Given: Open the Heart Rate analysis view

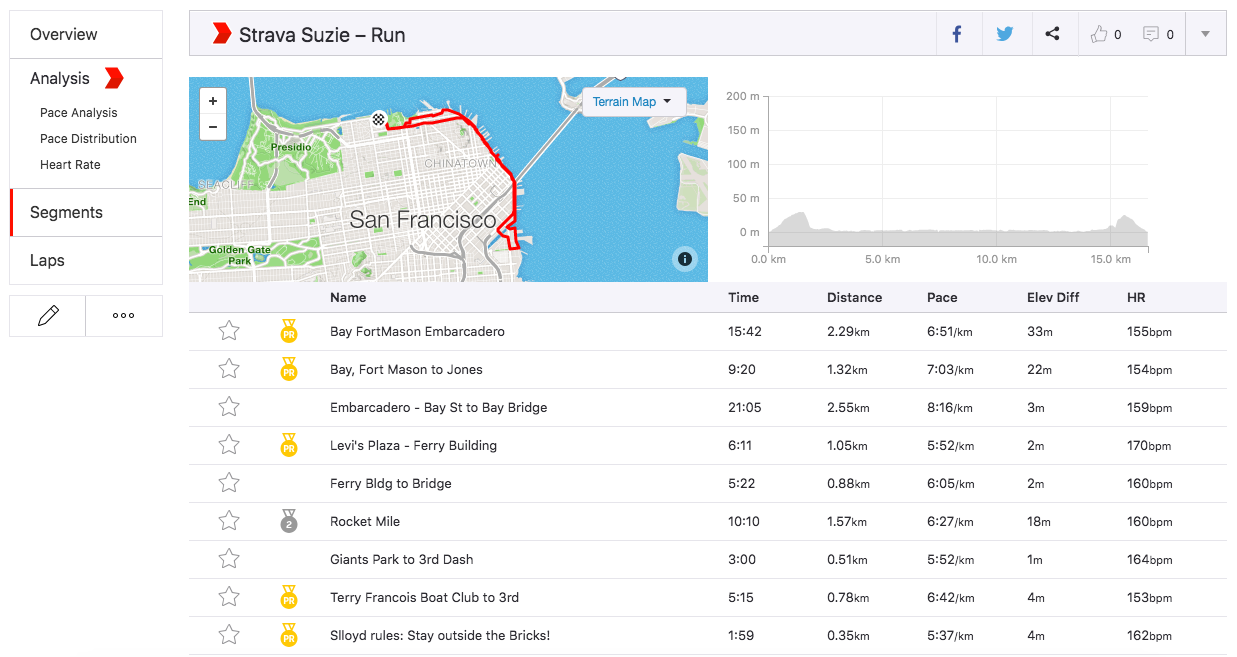Looking at the screenshot, I should [x=69, y=164].
